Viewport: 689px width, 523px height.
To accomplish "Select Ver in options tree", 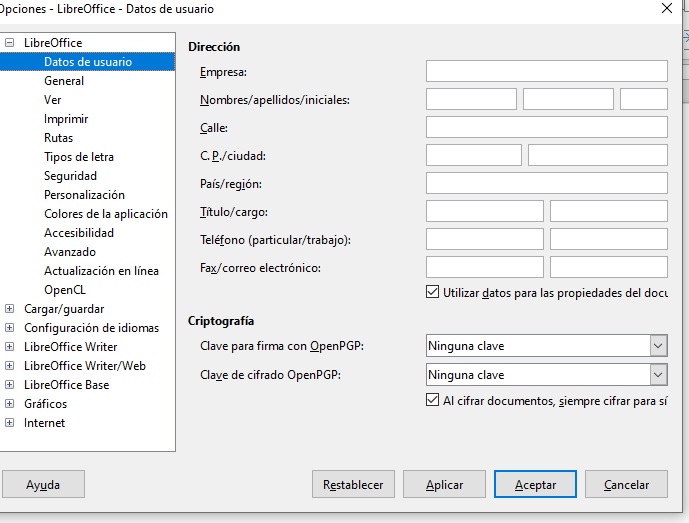I will coord(52,100).
